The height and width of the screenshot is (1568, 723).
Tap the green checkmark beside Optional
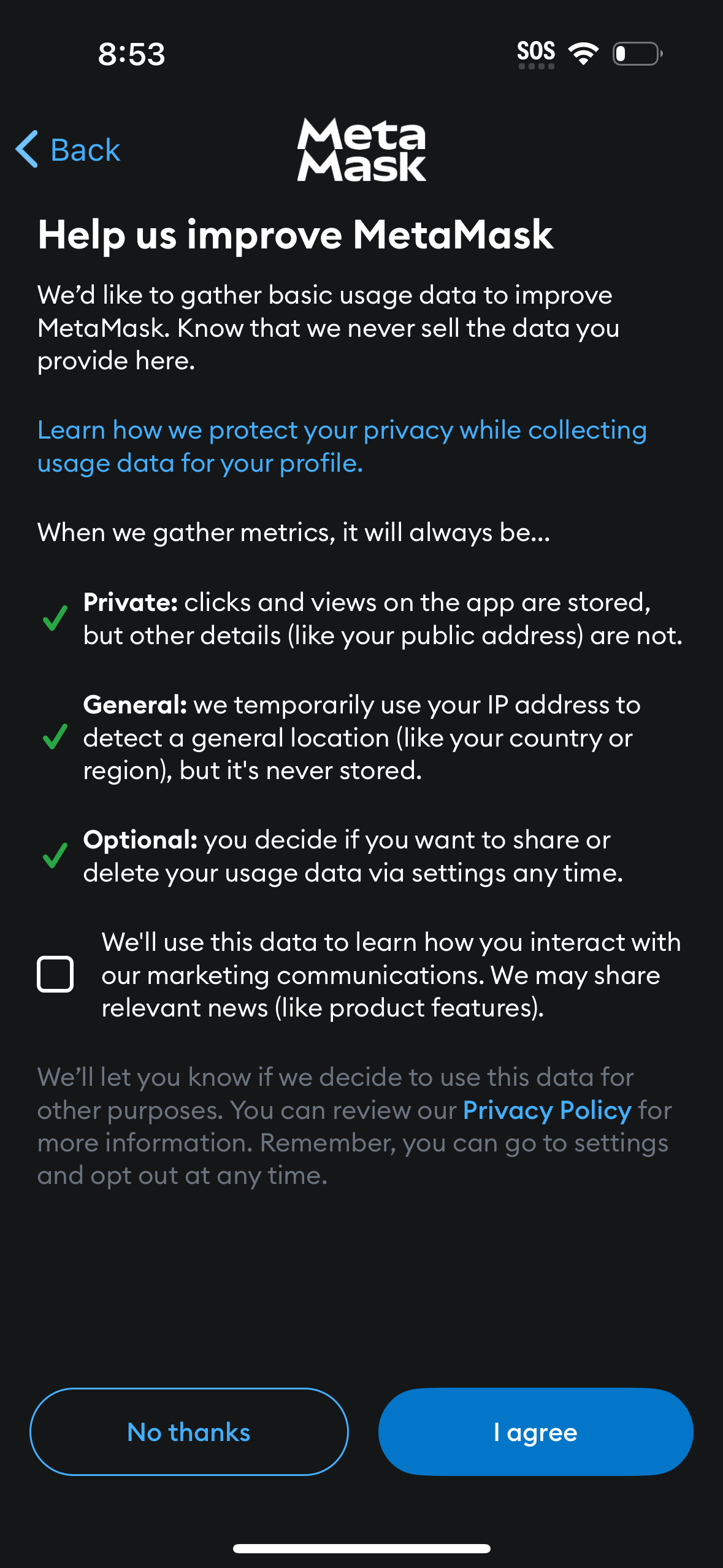(55, 855)
